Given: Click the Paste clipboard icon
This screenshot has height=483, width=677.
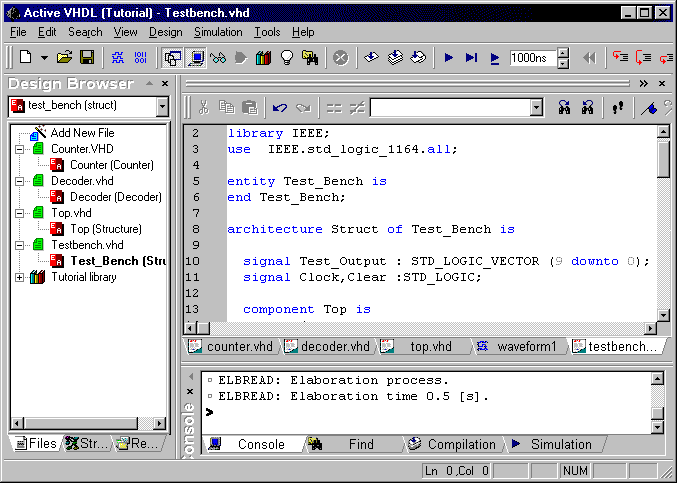Looking at the screenshot, I should tap(250, 107).
